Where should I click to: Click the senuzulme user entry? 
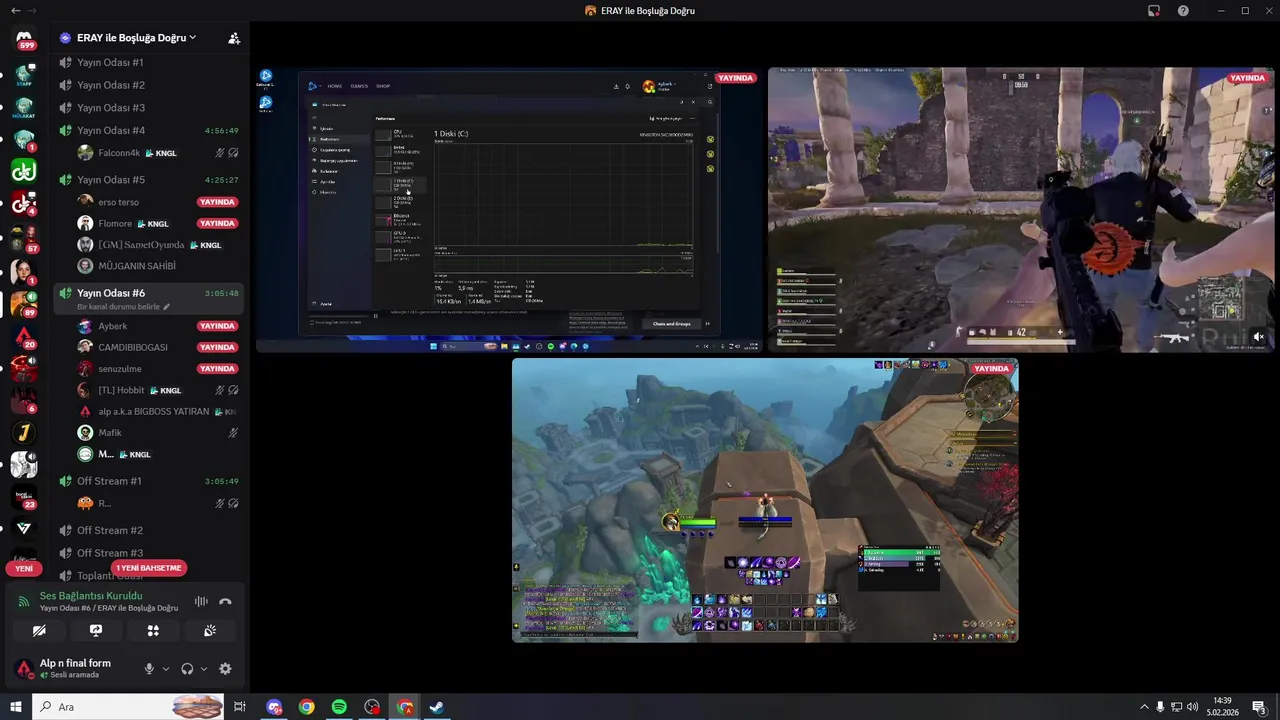tap(158, 369)
